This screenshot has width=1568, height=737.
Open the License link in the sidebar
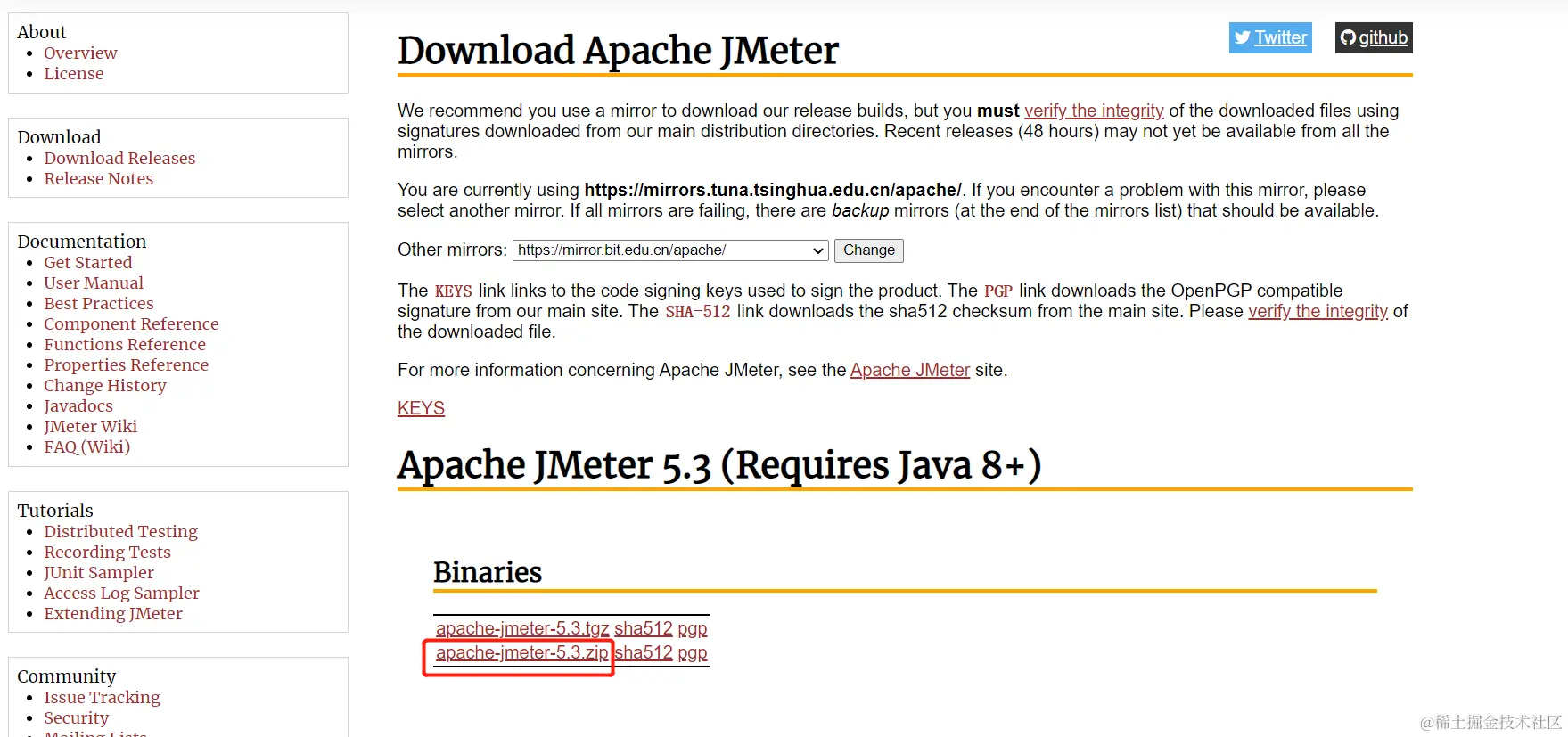(74, 73)
